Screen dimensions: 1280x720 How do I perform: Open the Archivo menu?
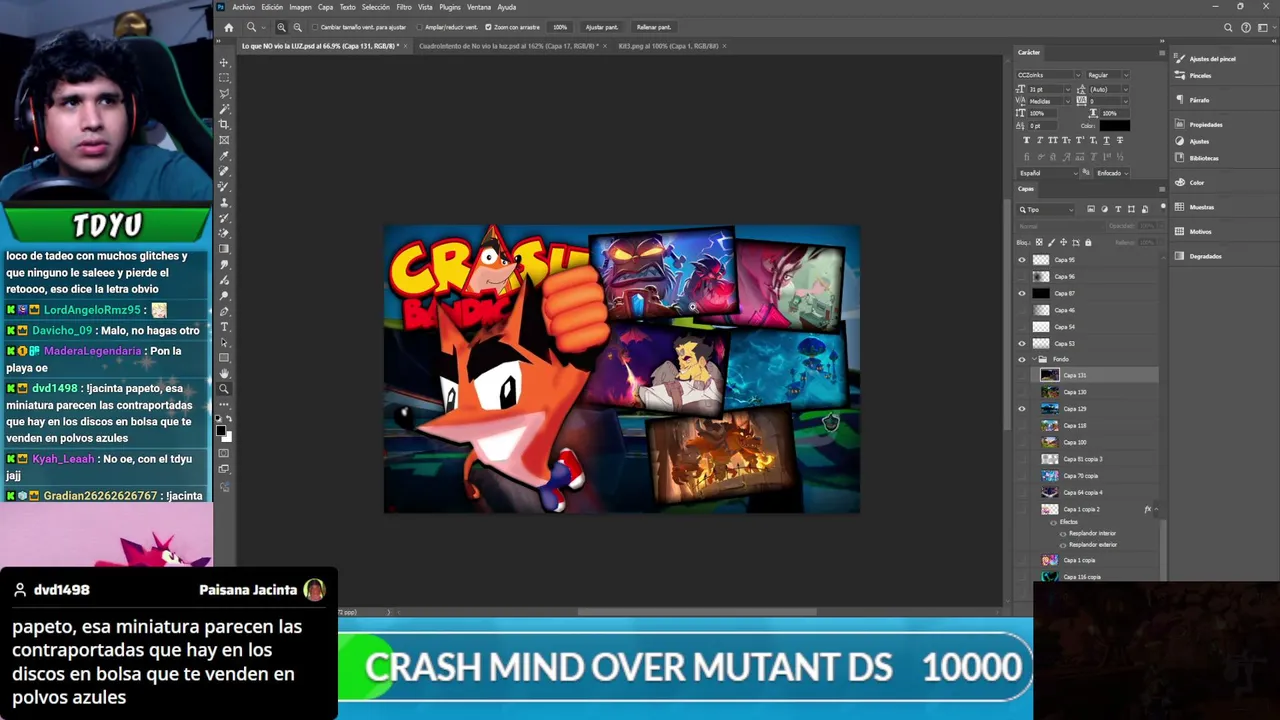(x=243, y=7)
